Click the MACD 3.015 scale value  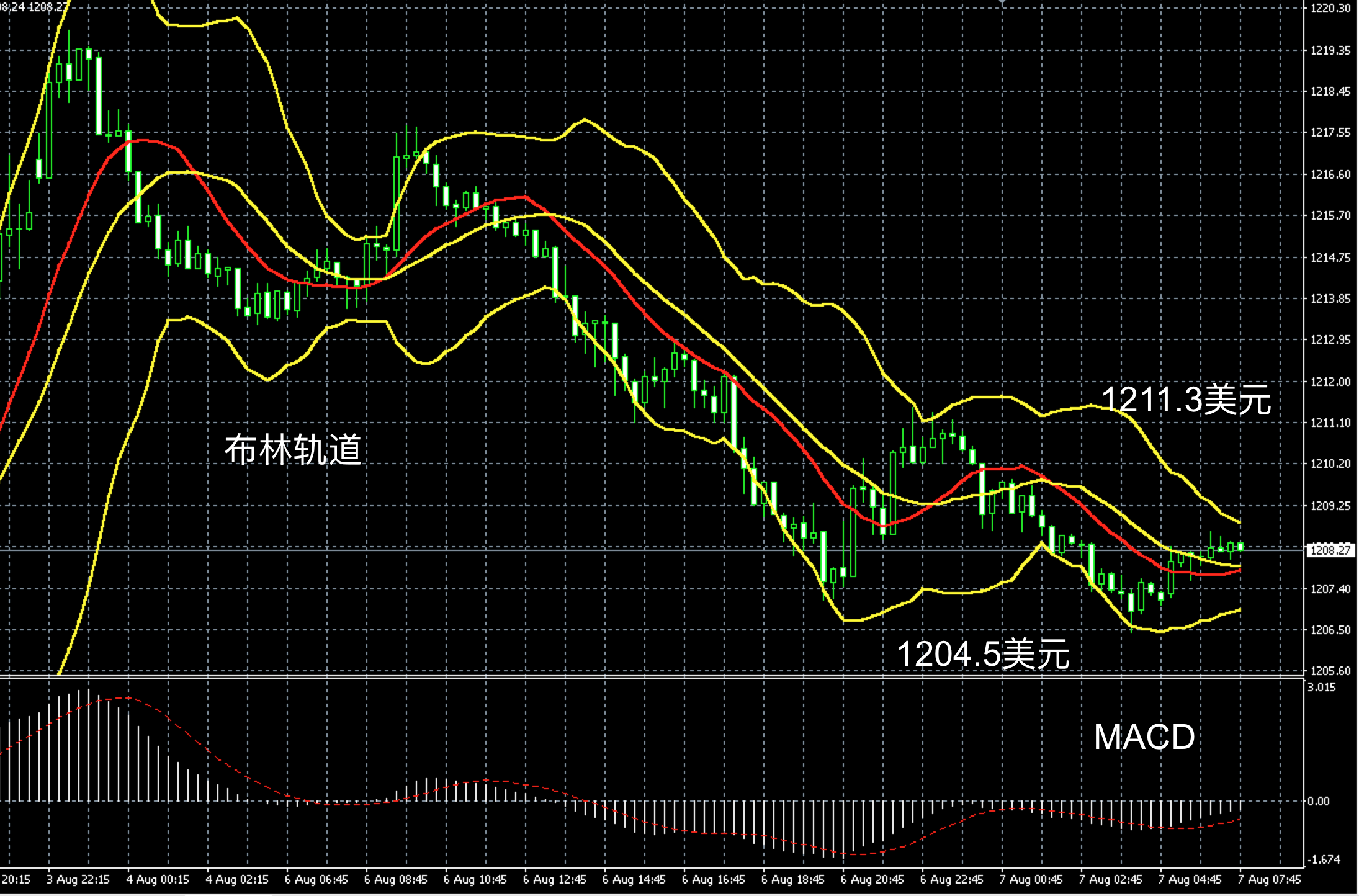coord(1322,687)
